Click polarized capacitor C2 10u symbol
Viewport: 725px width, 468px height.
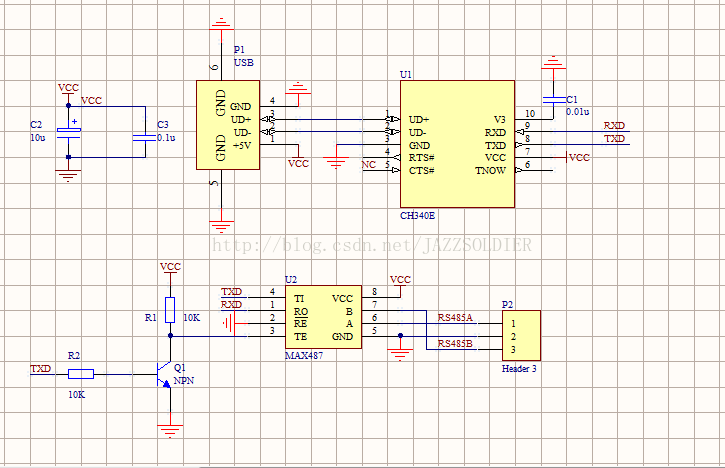[x=68, y=132]
